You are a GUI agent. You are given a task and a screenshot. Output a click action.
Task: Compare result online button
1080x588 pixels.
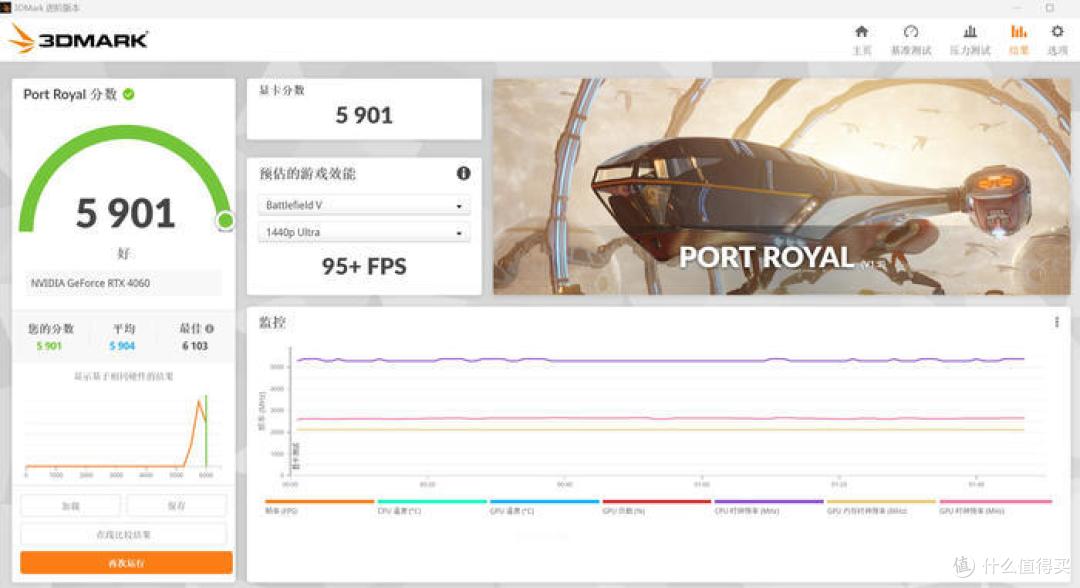[123, 534]
